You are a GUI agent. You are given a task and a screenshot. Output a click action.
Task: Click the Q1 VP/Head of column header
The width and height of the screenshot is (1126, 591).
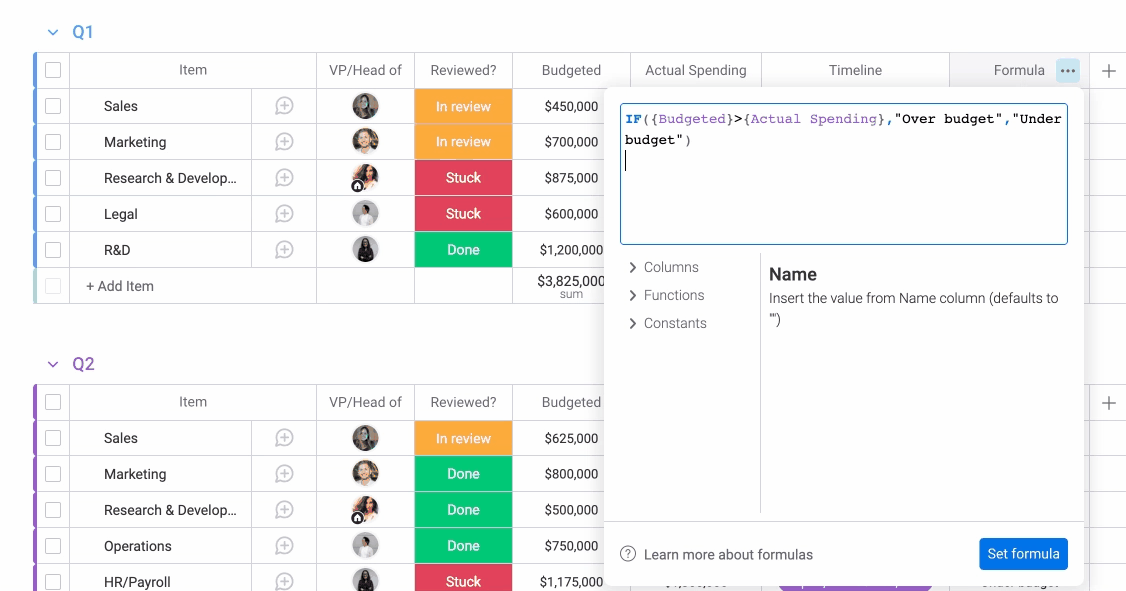[x=366, y=70]
